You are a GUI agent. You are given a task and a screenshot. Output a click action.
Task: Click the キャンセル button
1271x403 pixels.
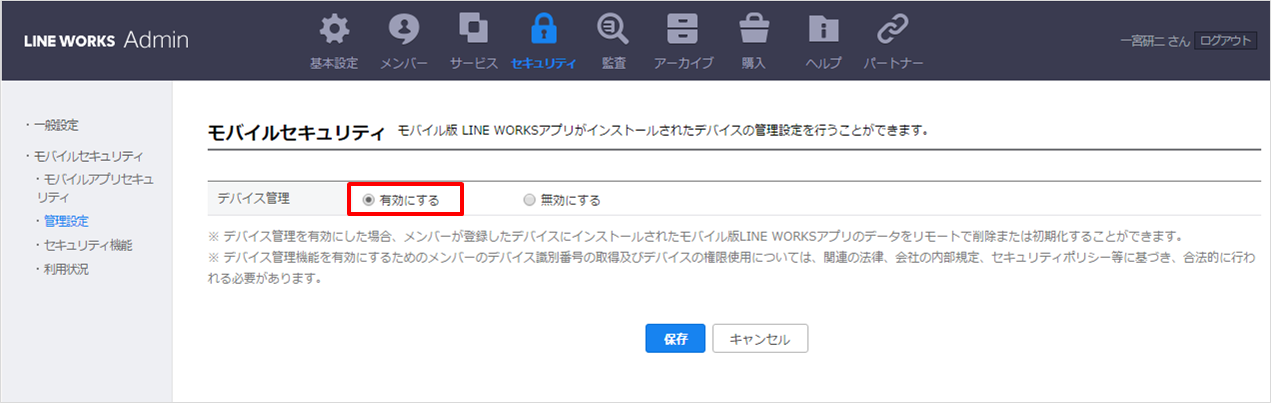(760, 339)
